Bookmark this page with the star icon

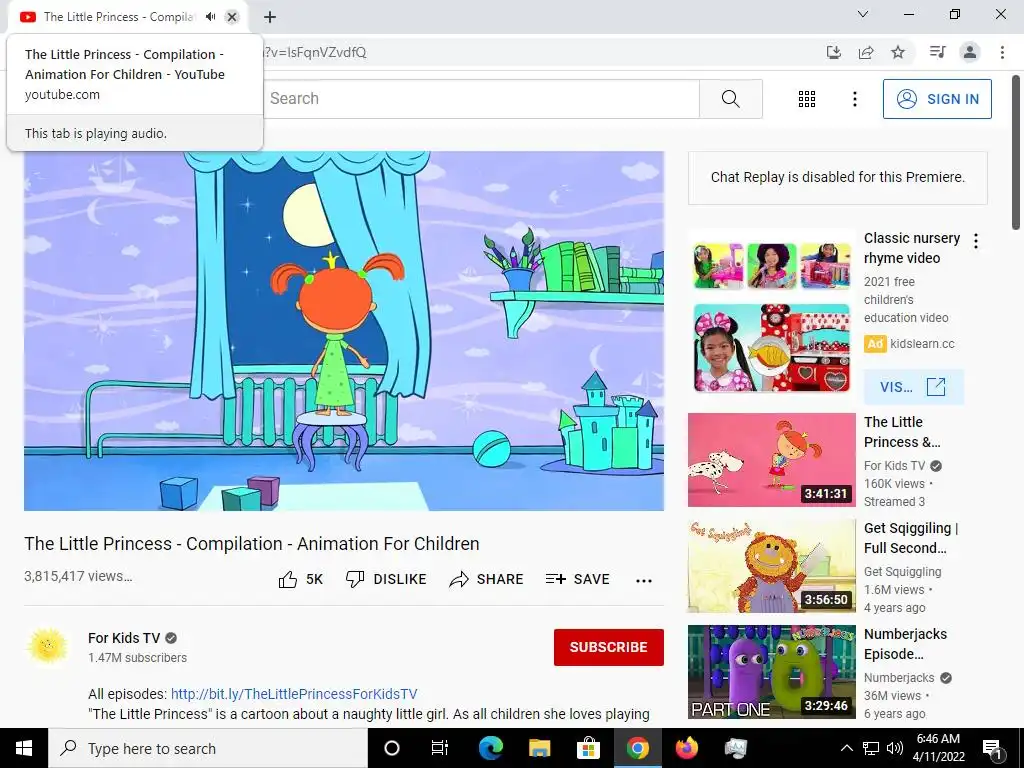pos(898,52)
